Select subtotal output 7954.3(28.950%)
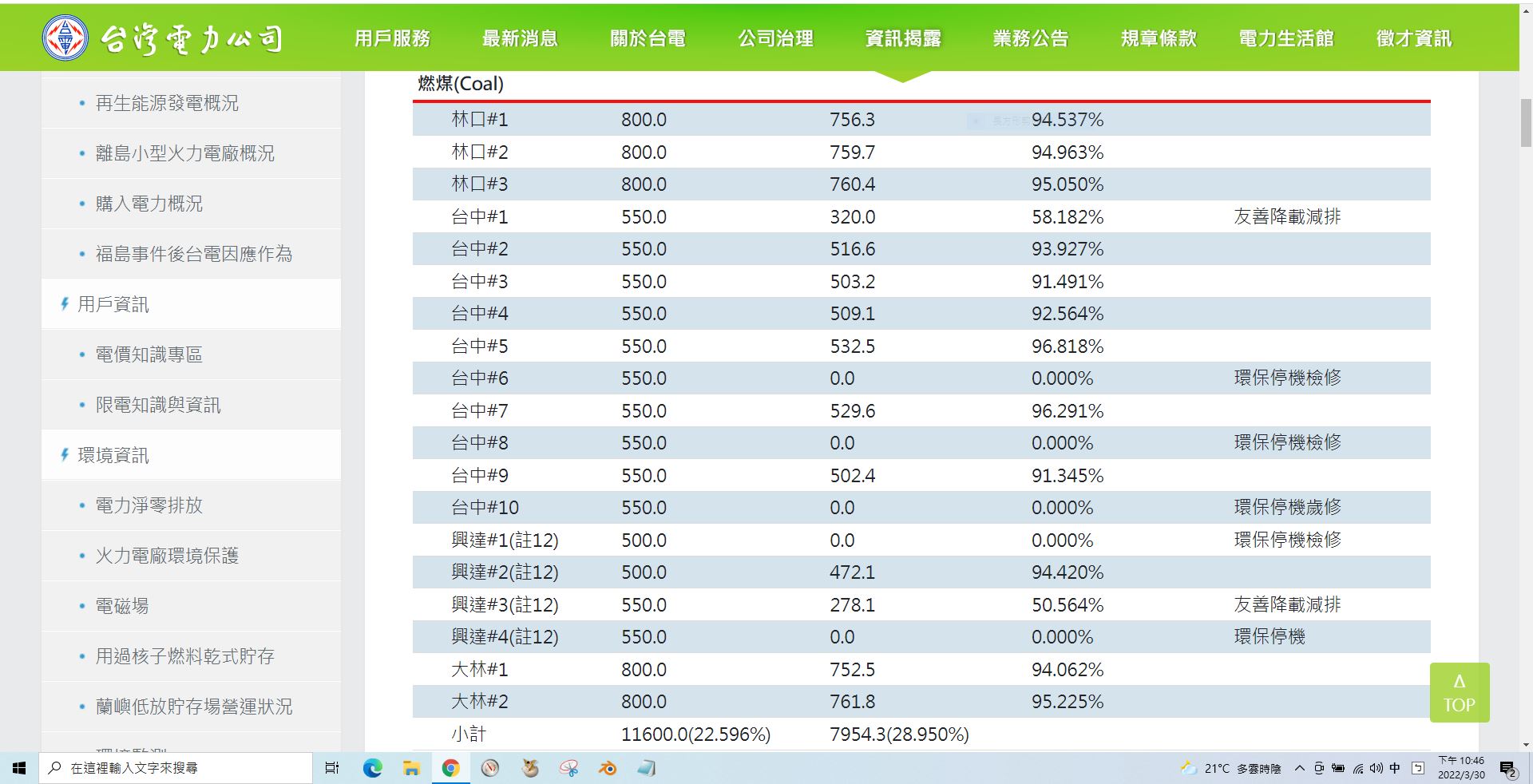 click(899, 735)
